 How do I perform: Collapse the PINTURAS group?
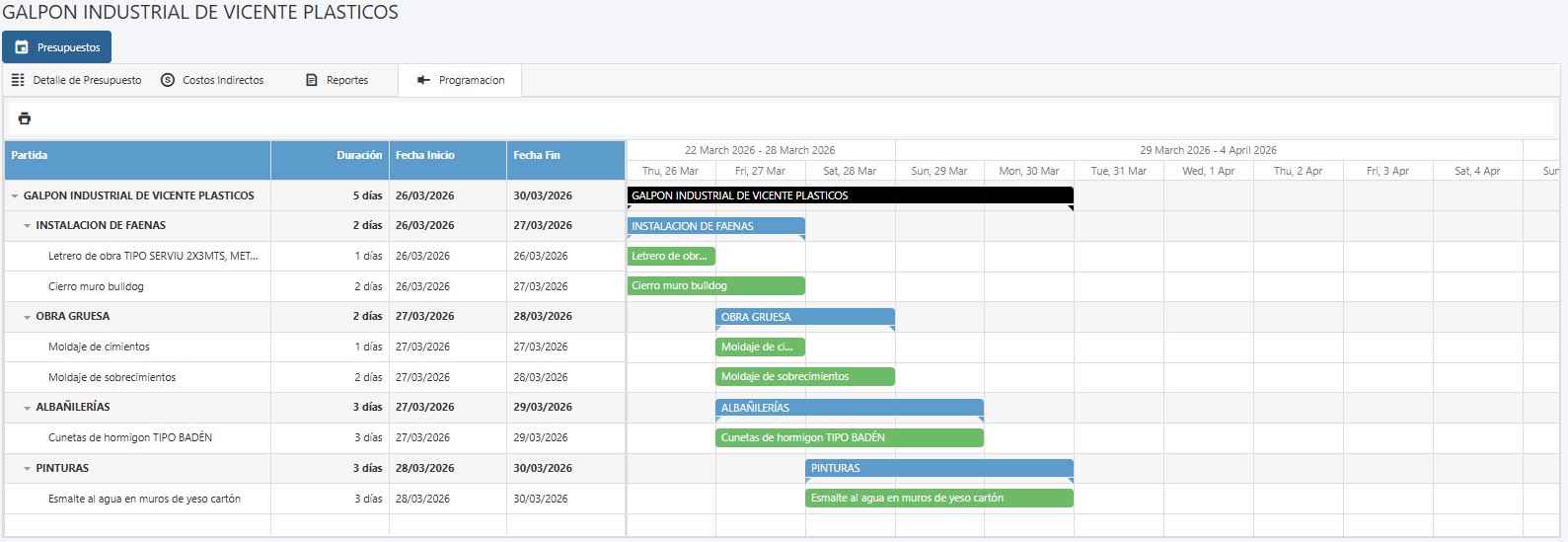pyautogui.click(x=28, y=469)
